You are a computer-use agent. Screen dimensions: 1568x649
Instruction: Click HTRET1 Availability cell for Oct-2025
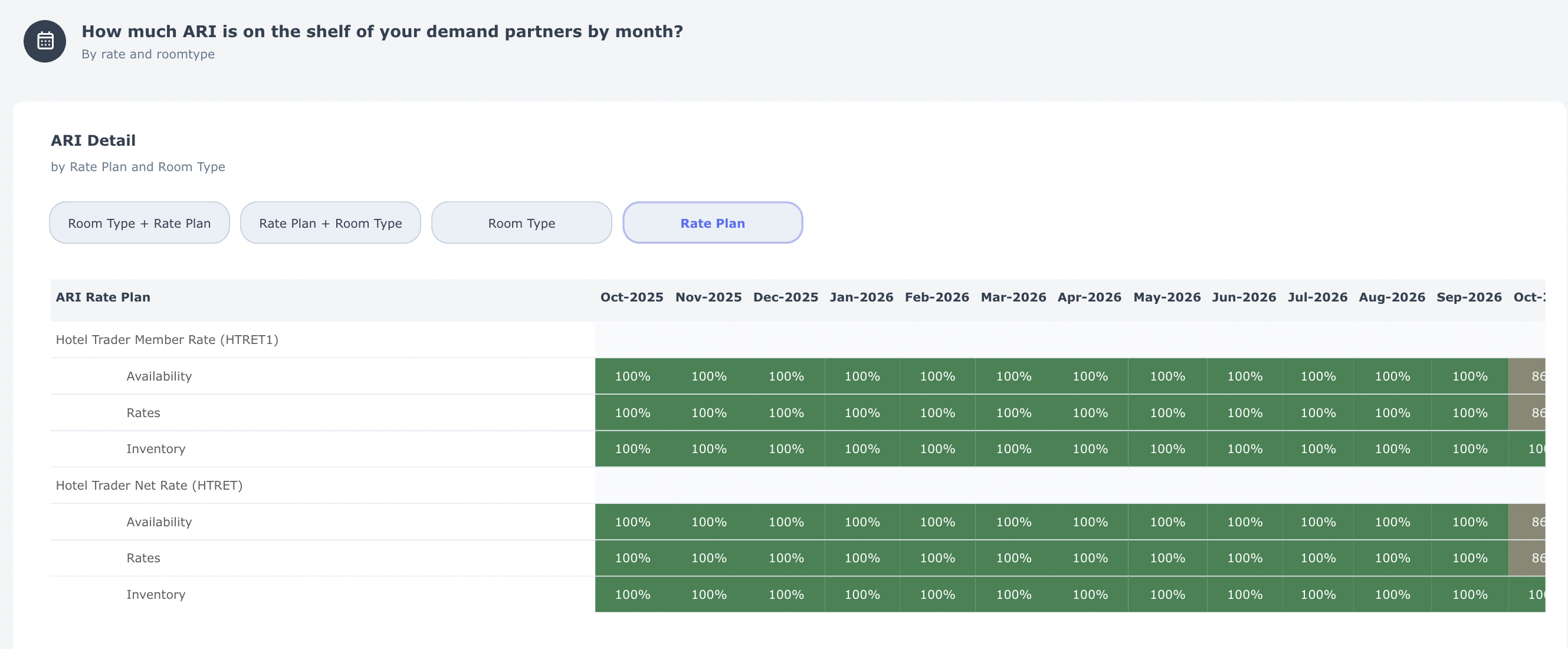pos(632,376)
